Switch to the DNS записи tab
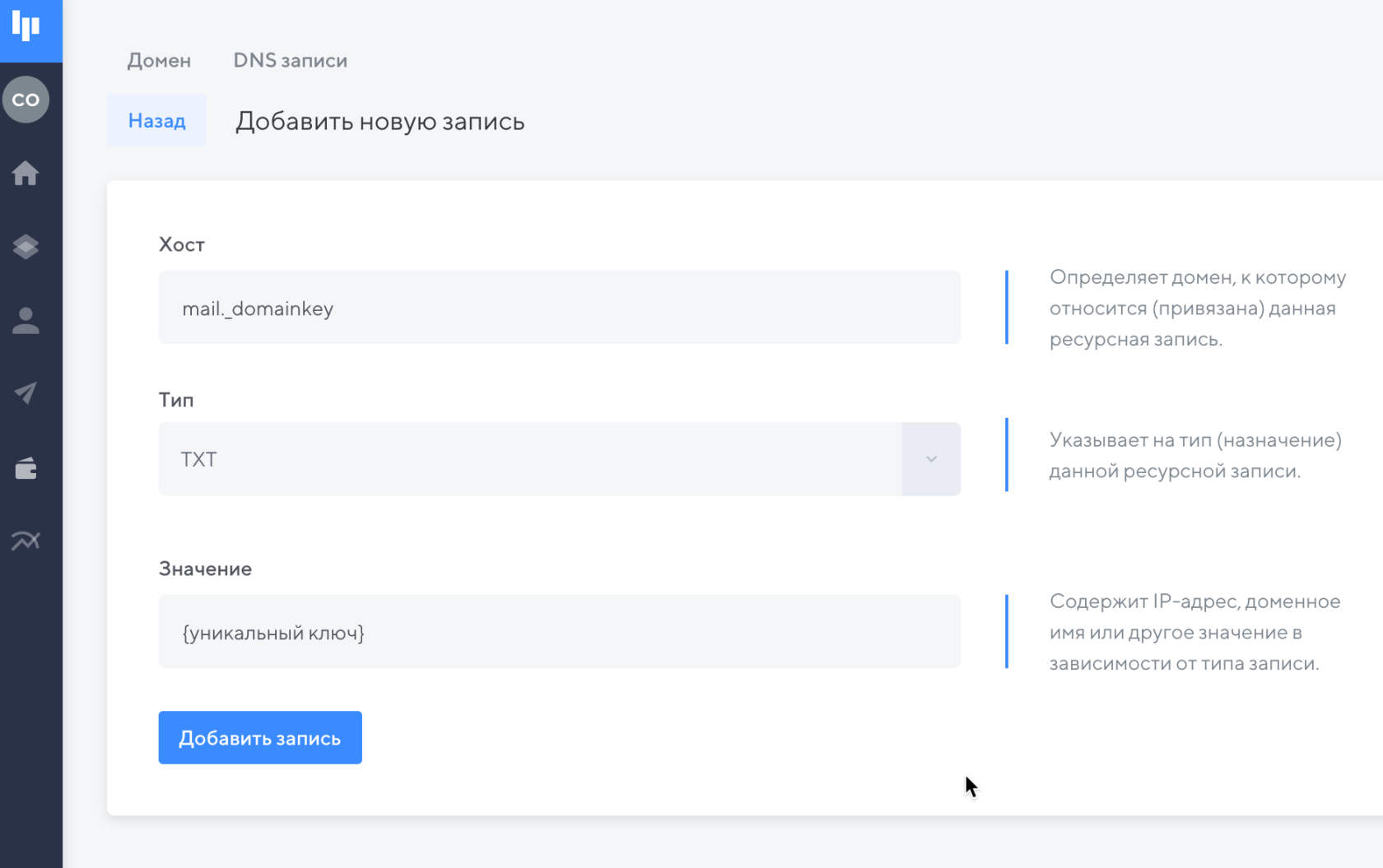1383x868 pixels. (290, 61)
